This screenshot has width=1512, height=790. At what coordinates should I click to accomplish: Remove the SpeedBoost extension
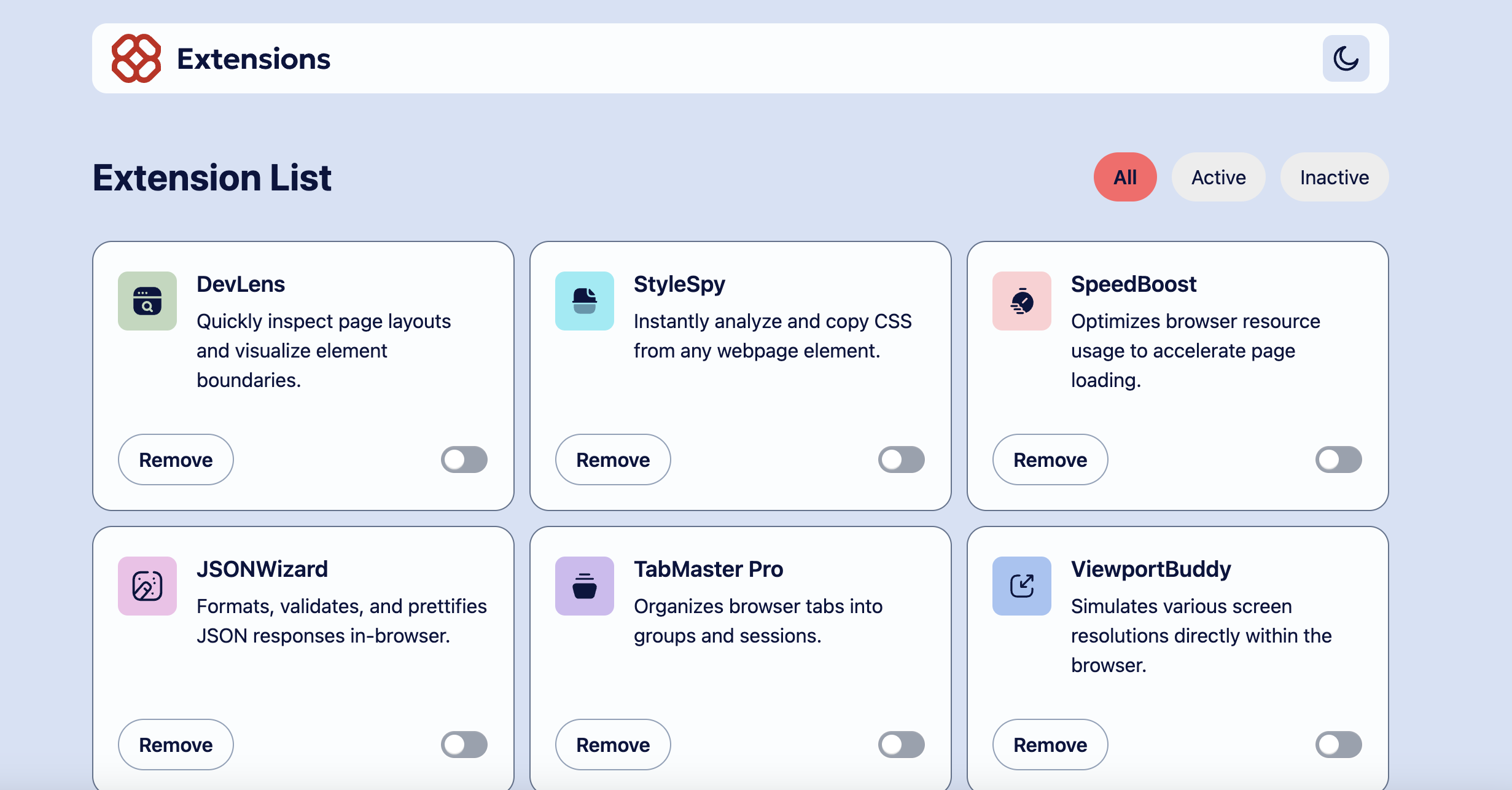tap(1050, 460)
